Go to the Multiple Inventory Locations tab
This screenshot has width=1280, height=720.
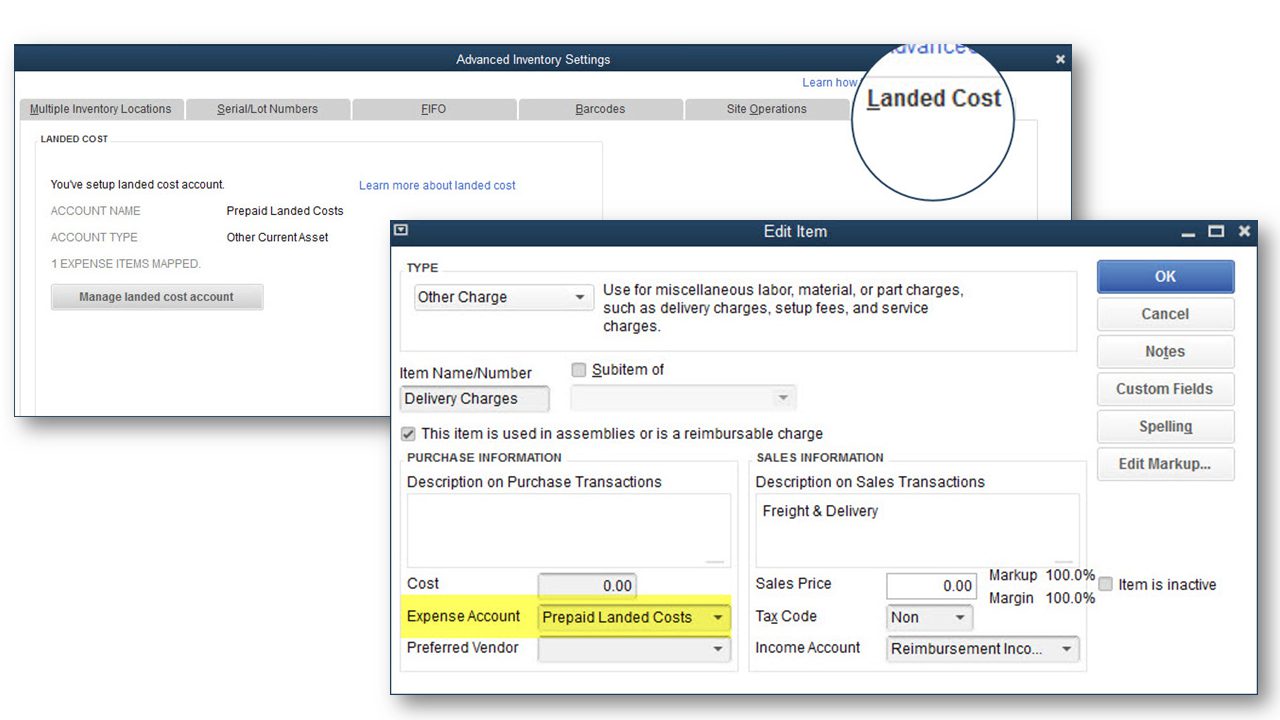100,109
